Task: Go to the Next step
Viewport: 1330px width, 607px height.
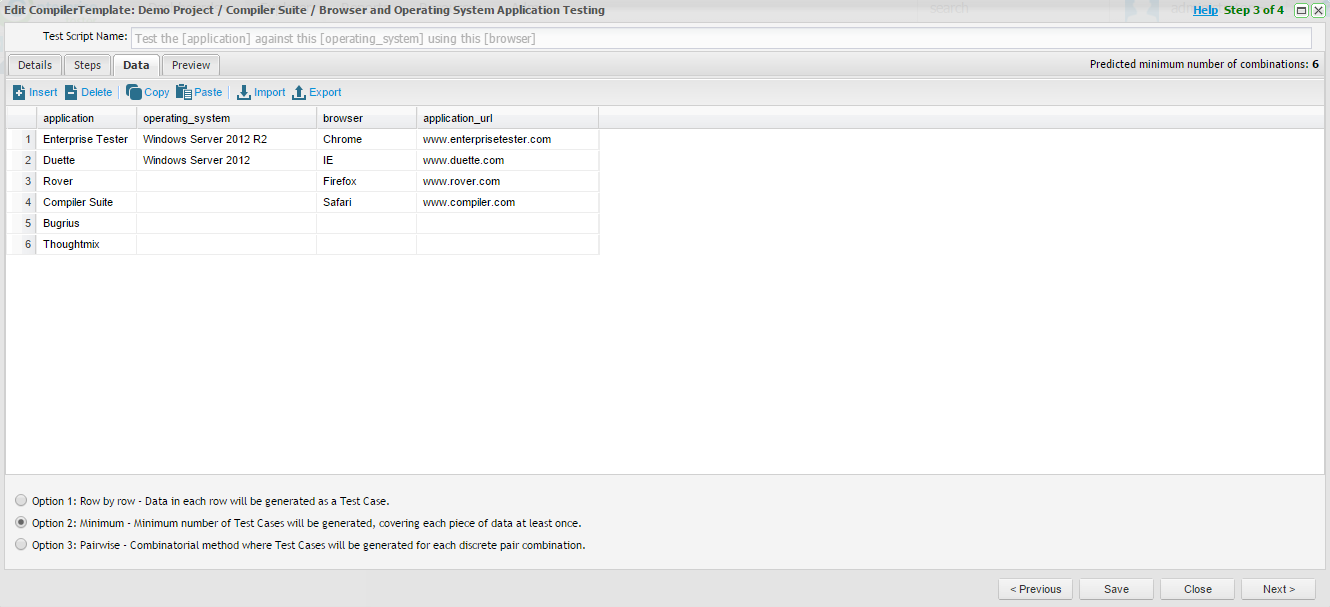Action: point(1278,589)
